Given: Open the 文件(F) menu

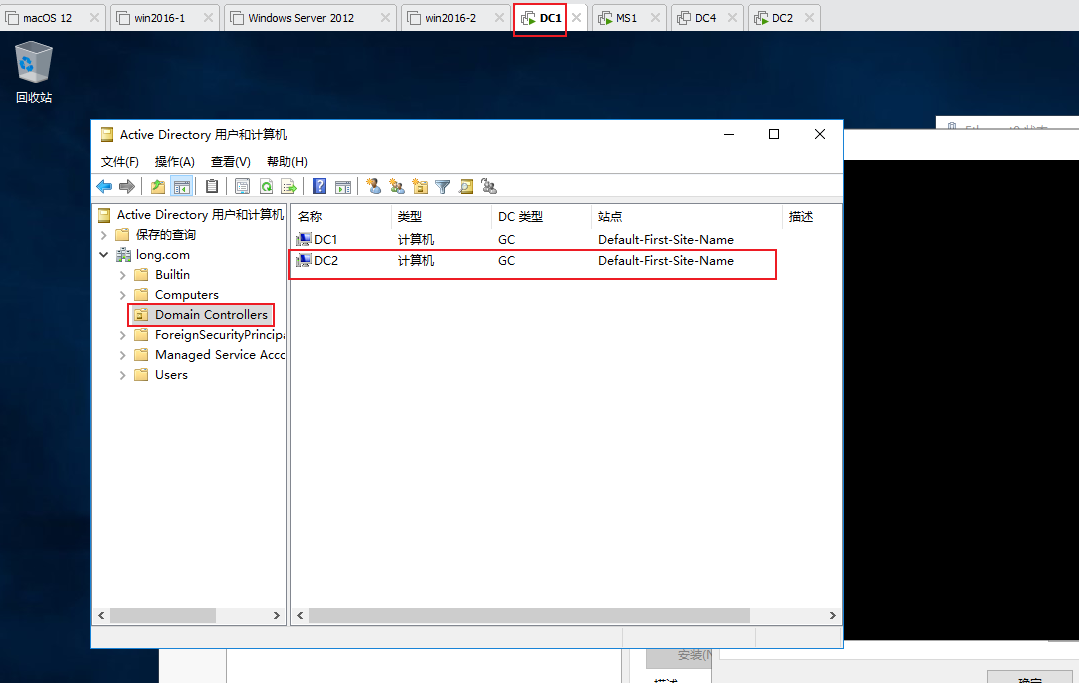Looking at the screenshot, I should pyautogui.click(x=120, y=162).
